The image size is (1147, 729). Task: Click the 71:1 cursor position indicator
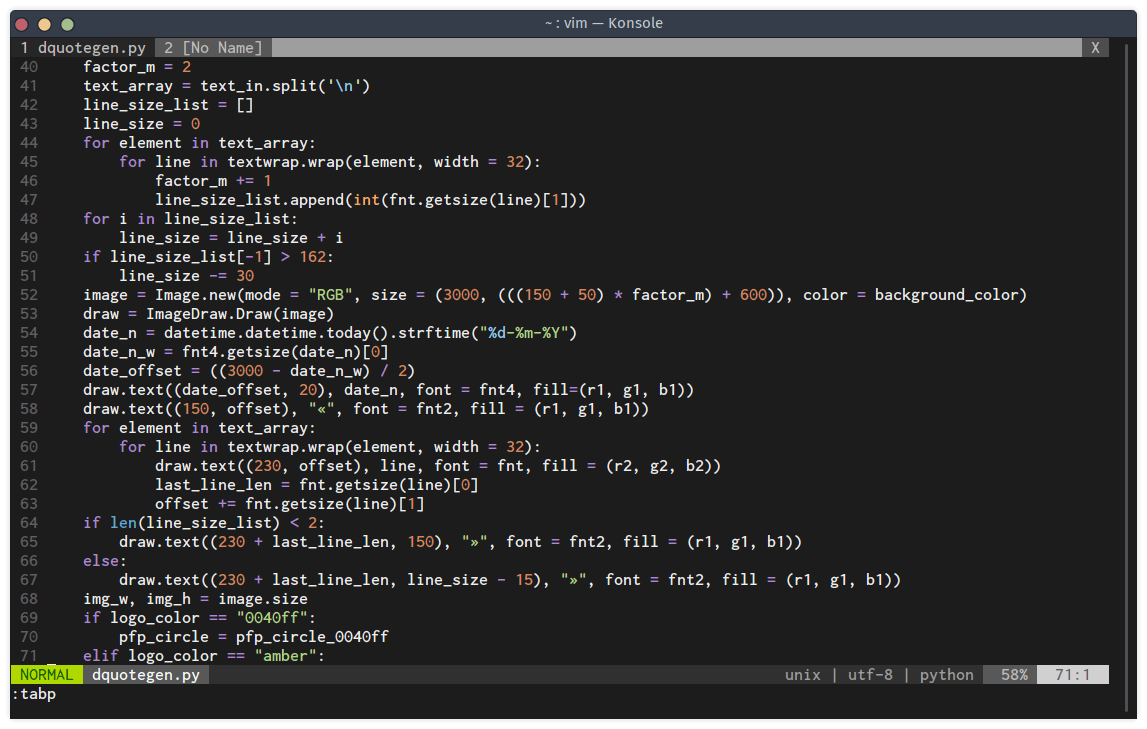click(x=1074, y=674)
